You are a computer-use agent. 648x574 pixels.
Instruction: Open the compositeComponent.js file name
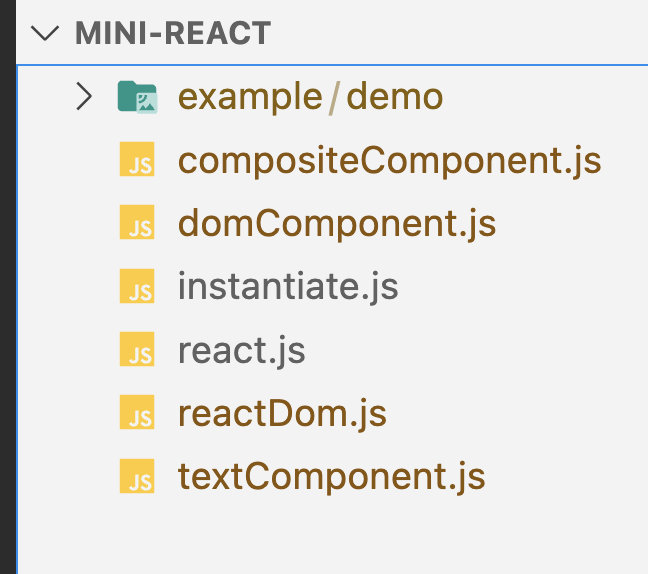pyautogui.click(x=389, y=160)
